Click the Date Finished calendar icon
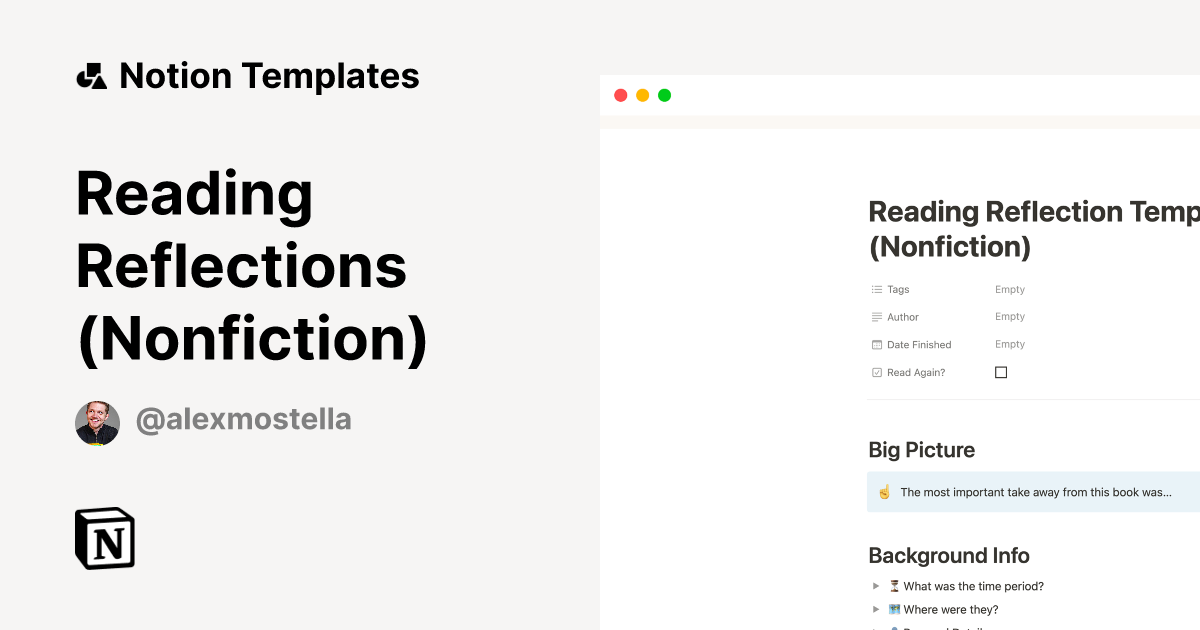This screenshot has height=630, width=1200. click(x=876, y=344)
